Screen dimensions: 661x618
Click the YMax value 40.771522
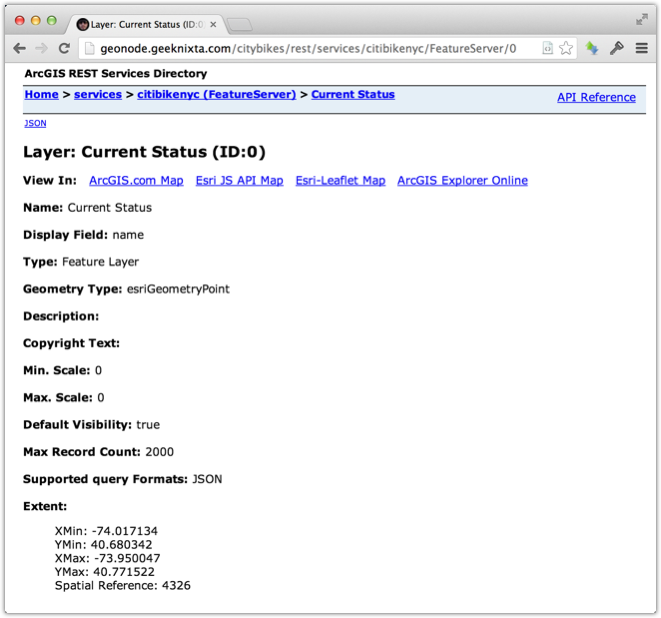coord(124,572)
